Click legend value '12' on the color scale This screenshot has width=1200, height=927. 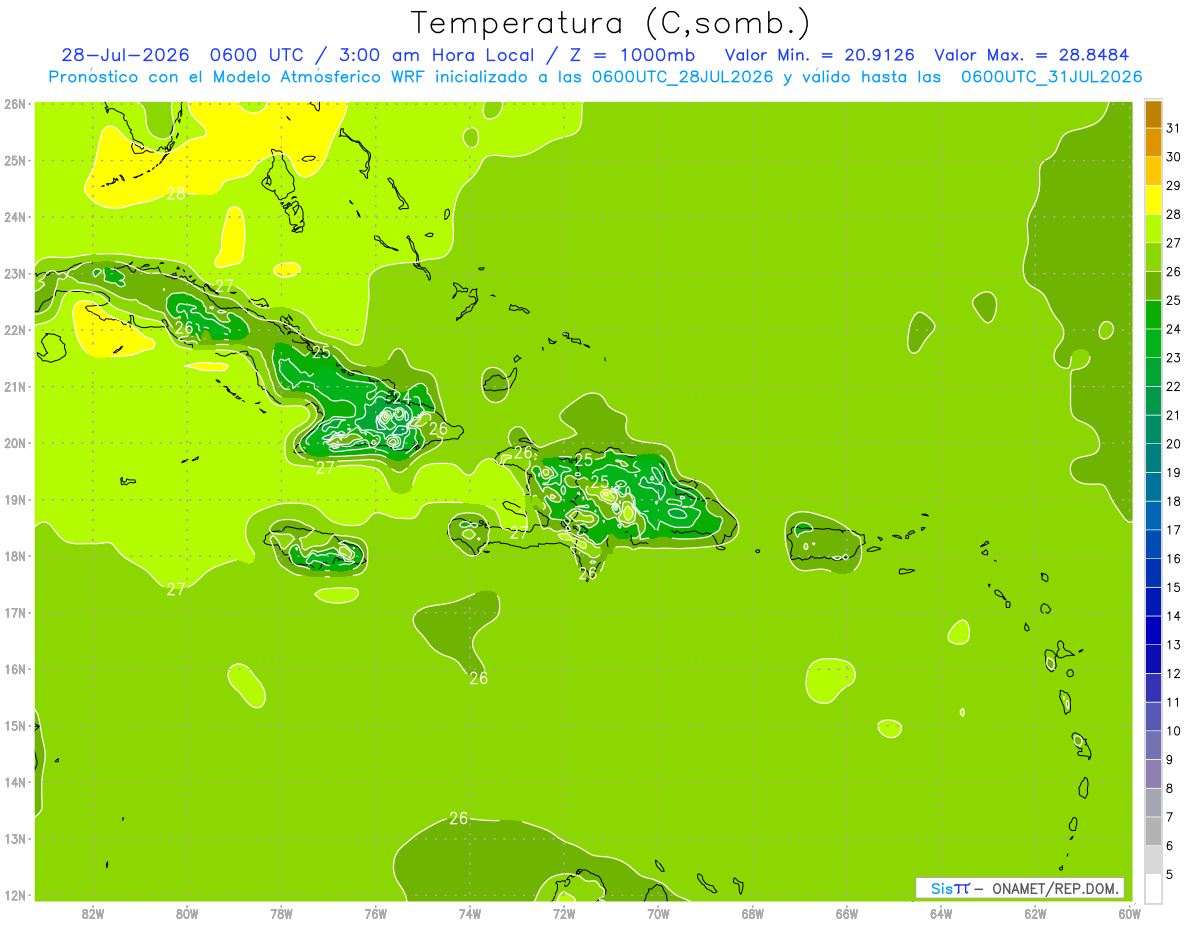click(1174, 674)
